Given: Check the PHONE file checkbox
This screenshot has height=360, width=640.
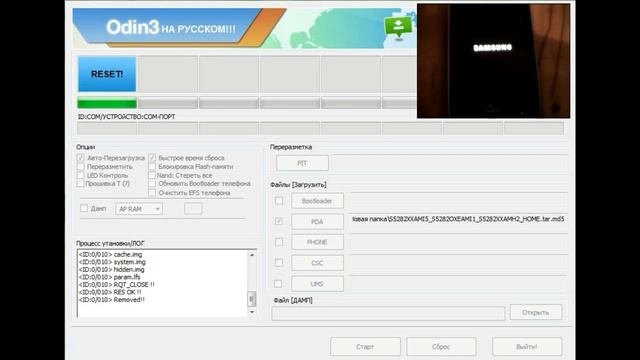Looking at the screenshot, I should 279,242.
